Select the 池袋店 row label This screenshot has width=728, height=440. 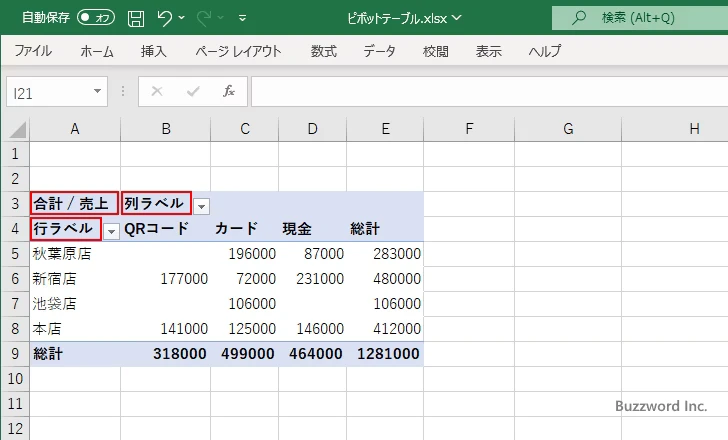[75, 304]
